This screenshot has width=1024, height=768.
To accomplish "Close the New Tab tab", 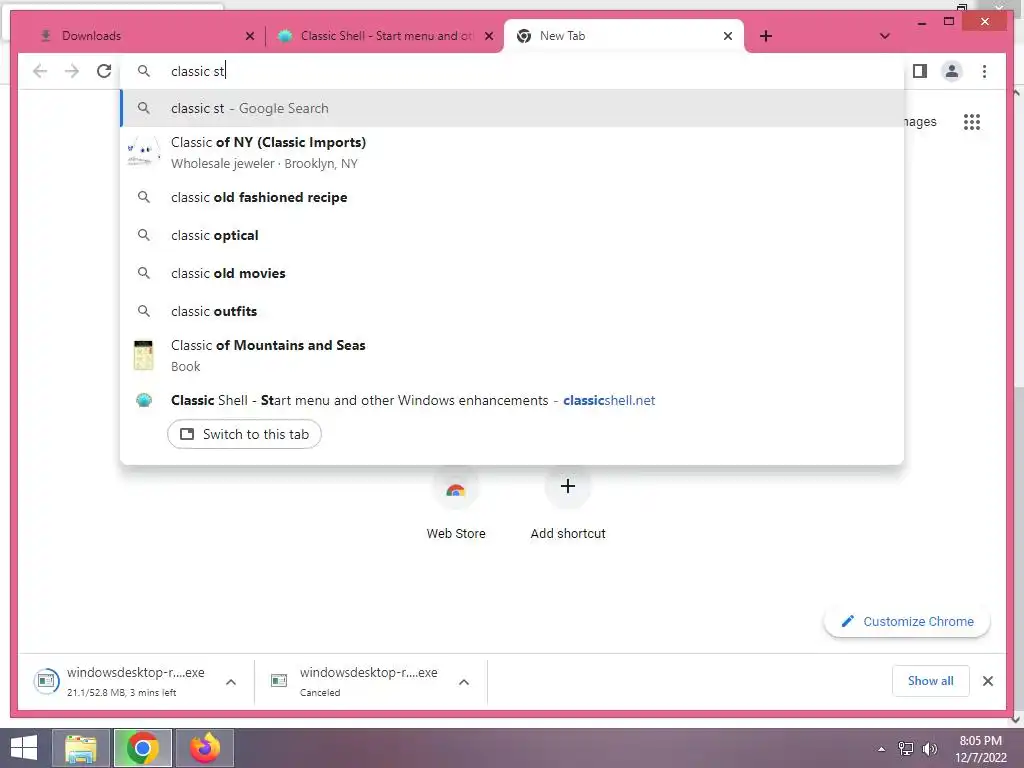I will [x=728, y=36].
